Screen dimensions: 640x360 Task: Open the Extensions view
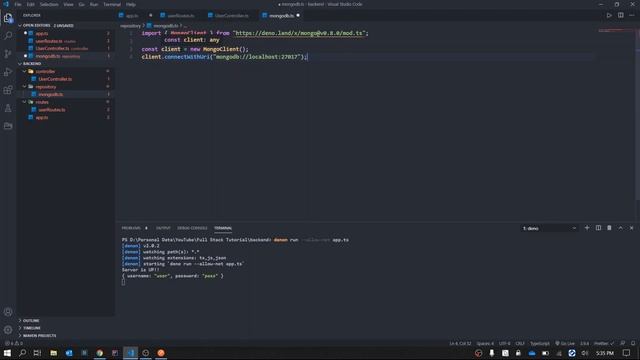pyautogui.click(x=8, y=90)
